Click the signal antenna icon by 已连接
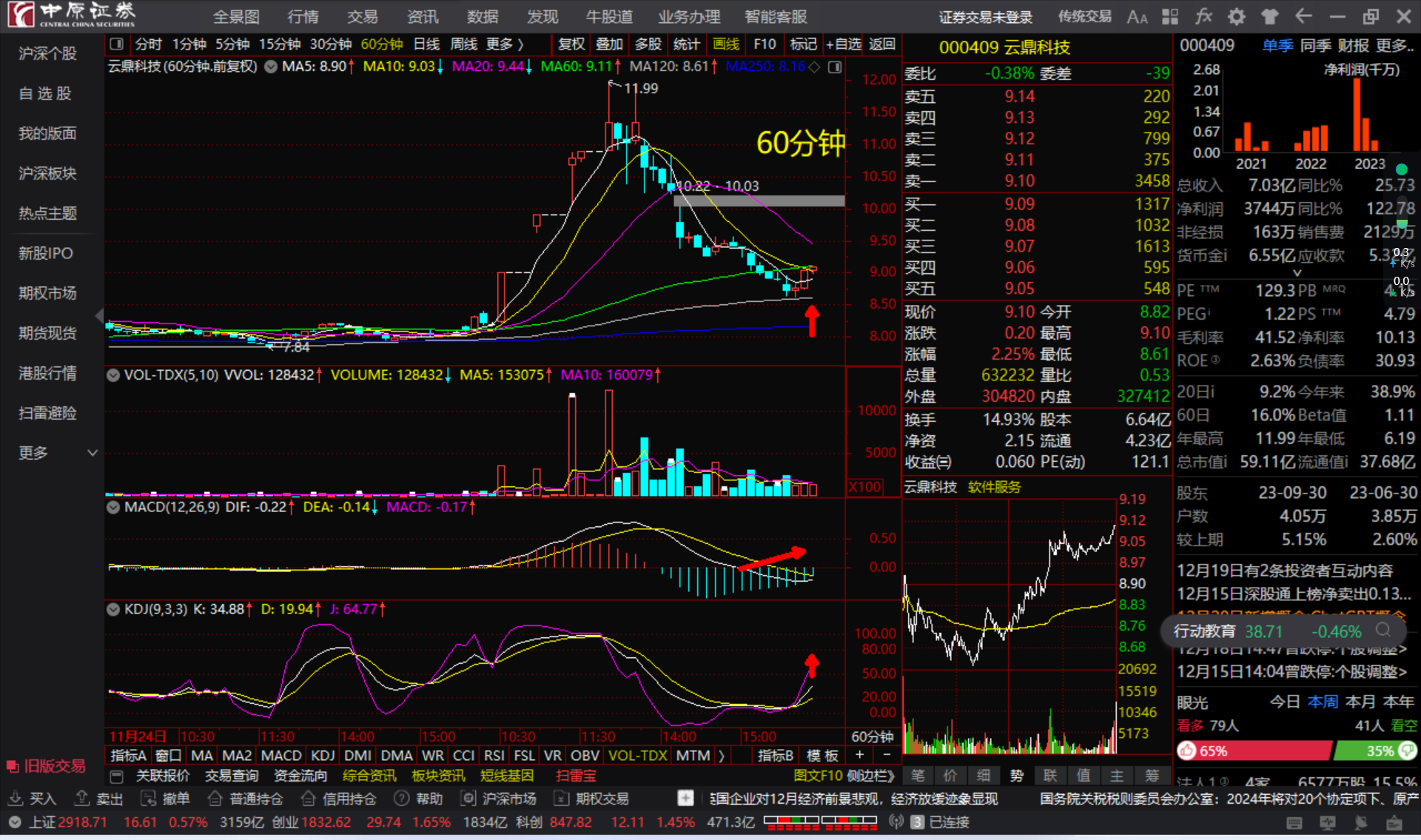Viewport: 1421px width, 840px height. pyautogui.click(x=896, y=822)
